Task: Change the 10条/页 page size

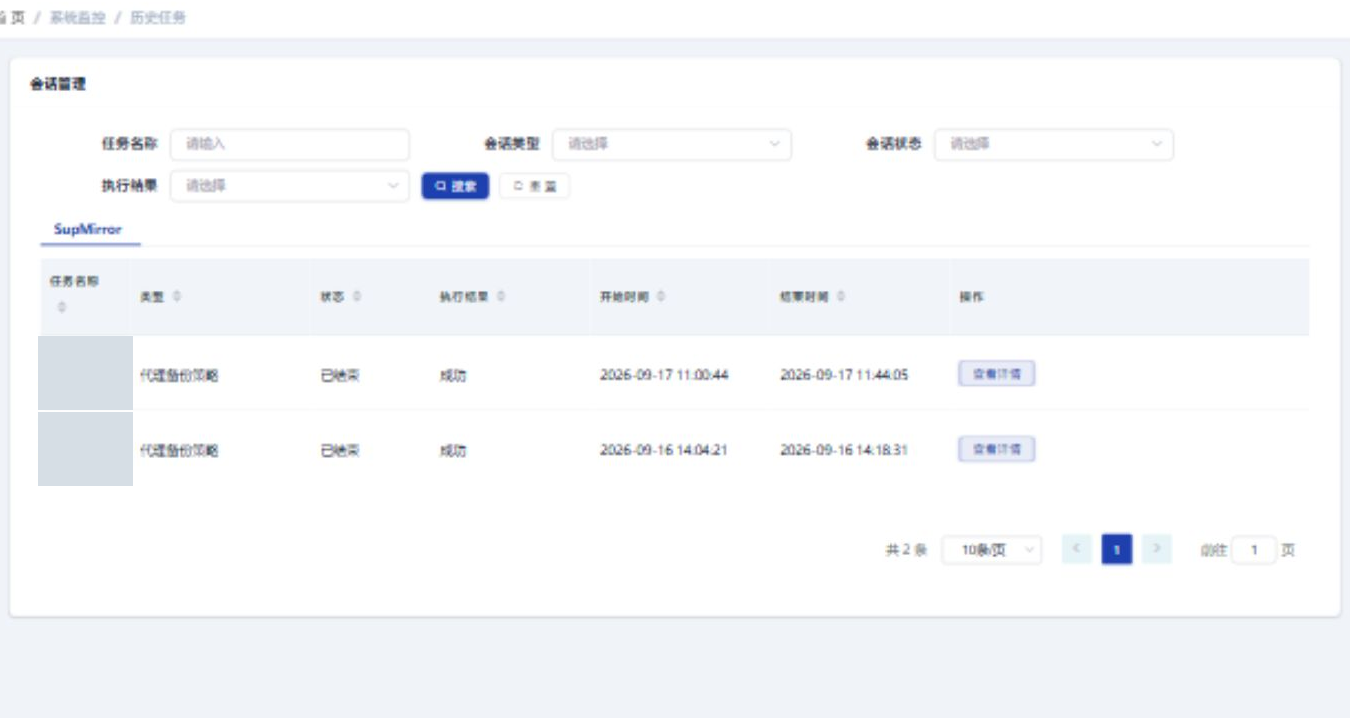Action: pyautogui.click(x=991, y=550)
